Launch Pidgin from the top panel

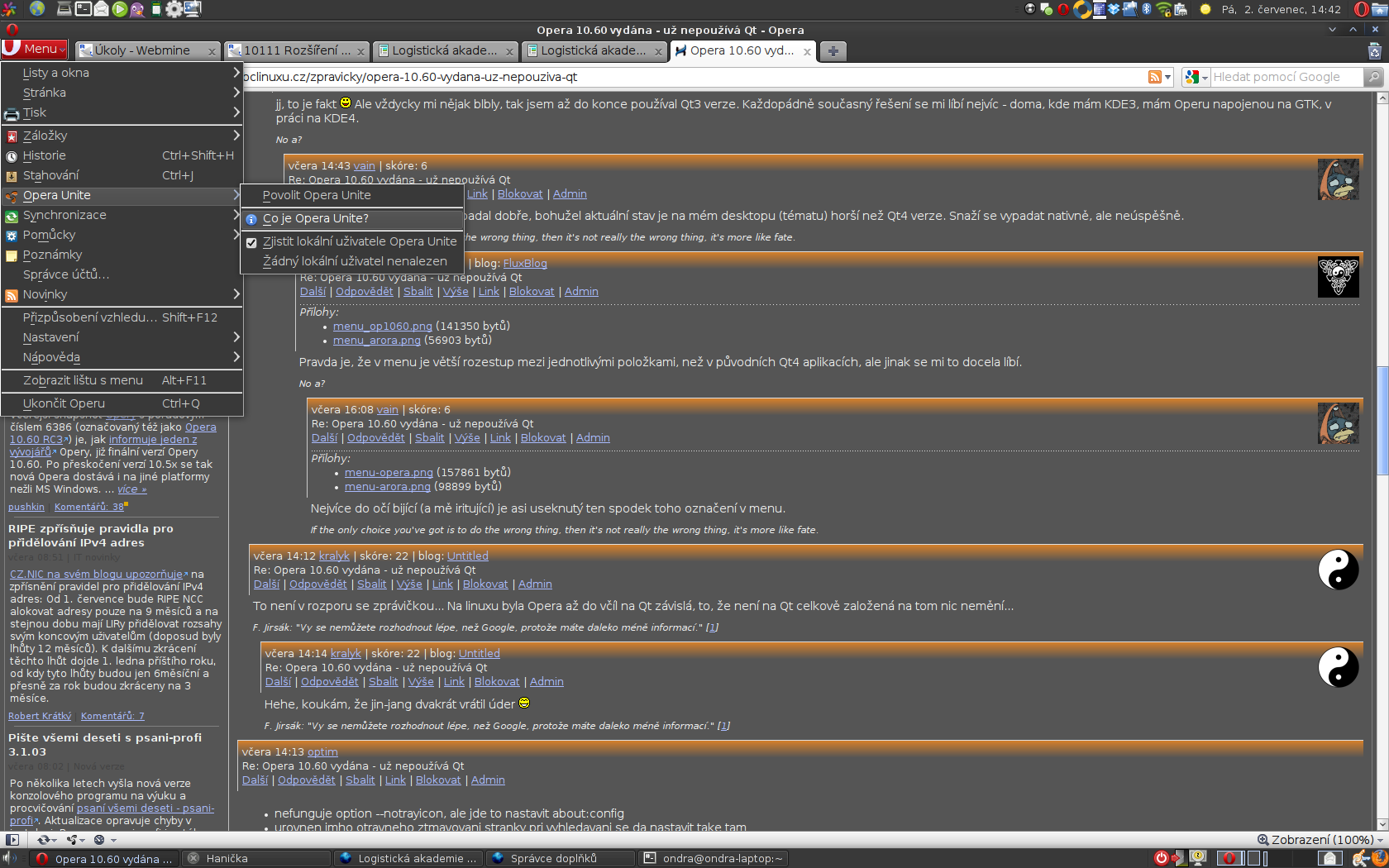pyautogui.click(x=137, y=9)
